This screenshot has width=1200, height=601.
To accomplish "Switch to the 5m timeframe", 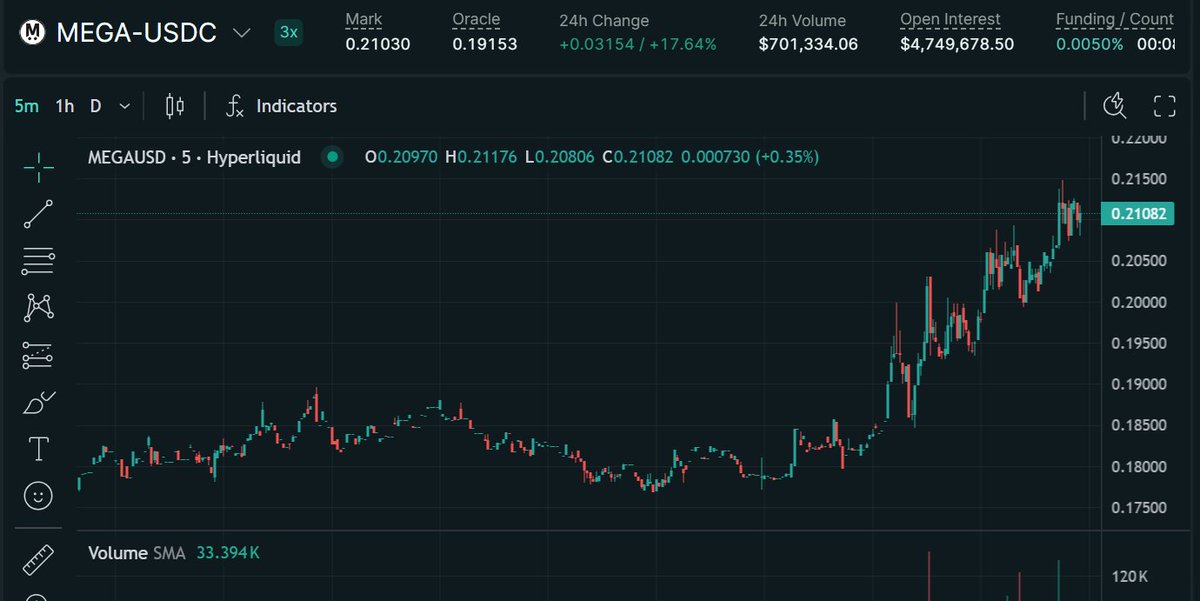I will pos(27,106).
